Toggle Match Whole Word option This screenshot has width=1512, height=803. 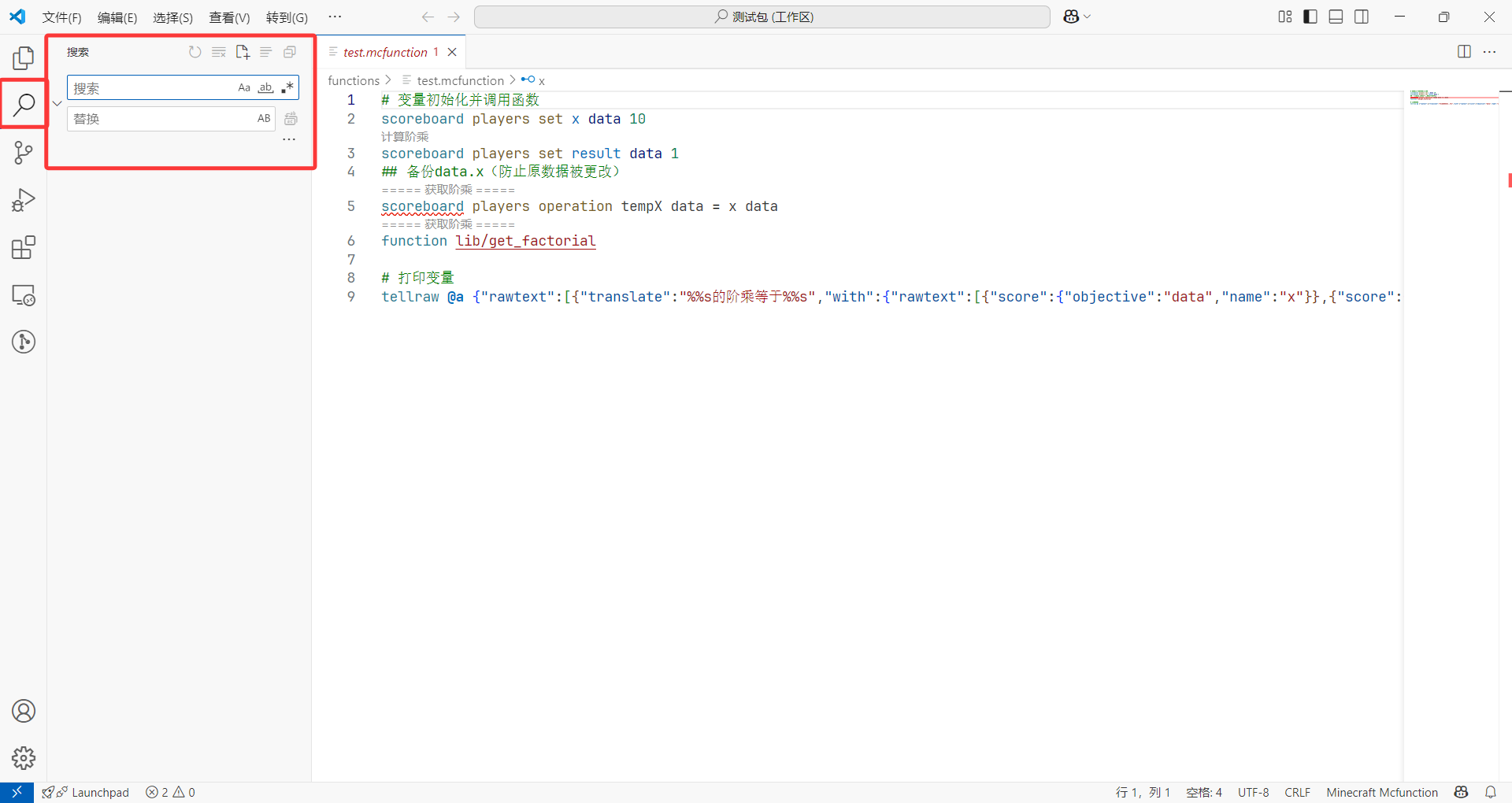point(266,87)
